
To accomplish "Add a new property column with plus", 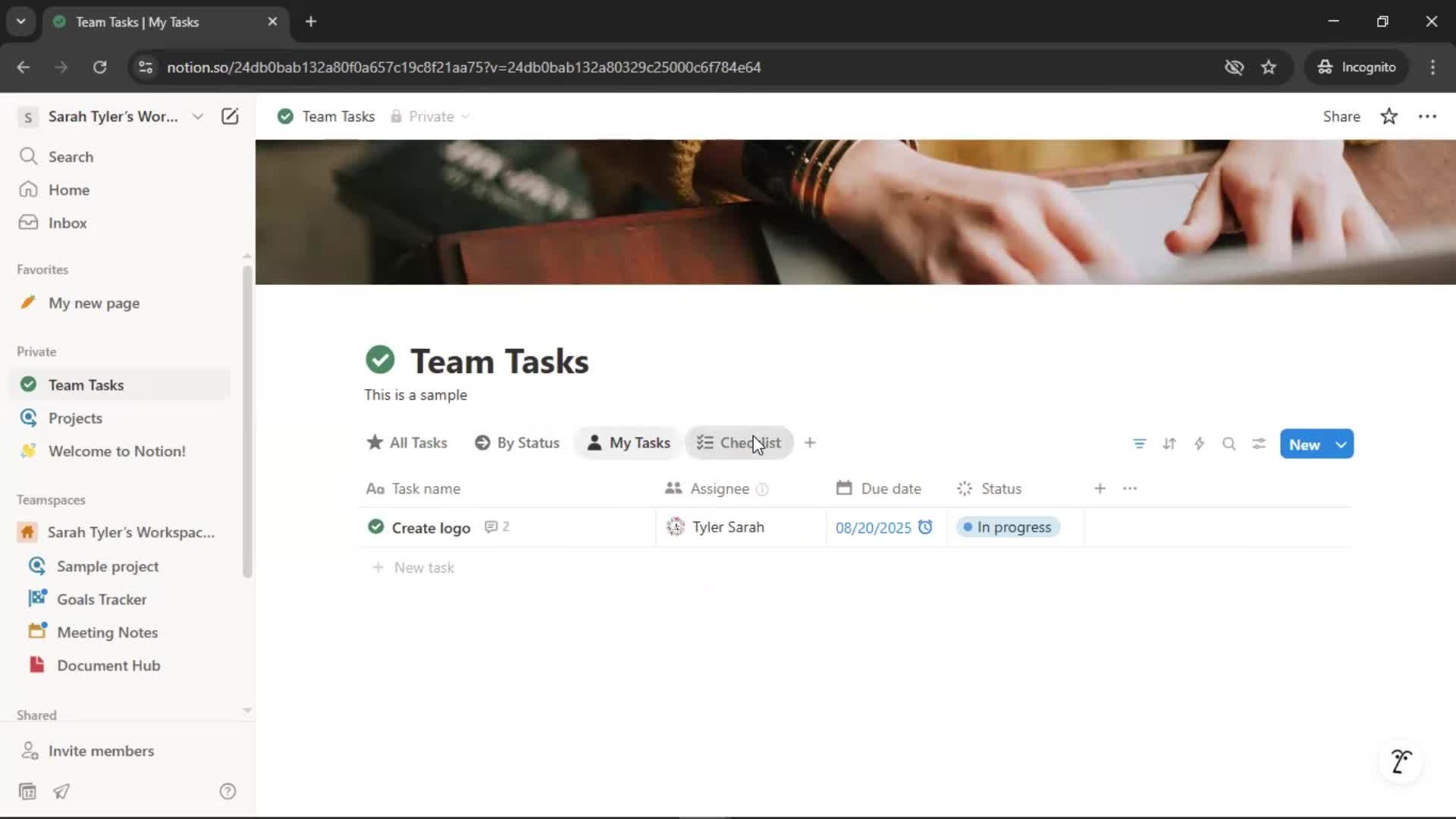I will [x=1100, y=489].
